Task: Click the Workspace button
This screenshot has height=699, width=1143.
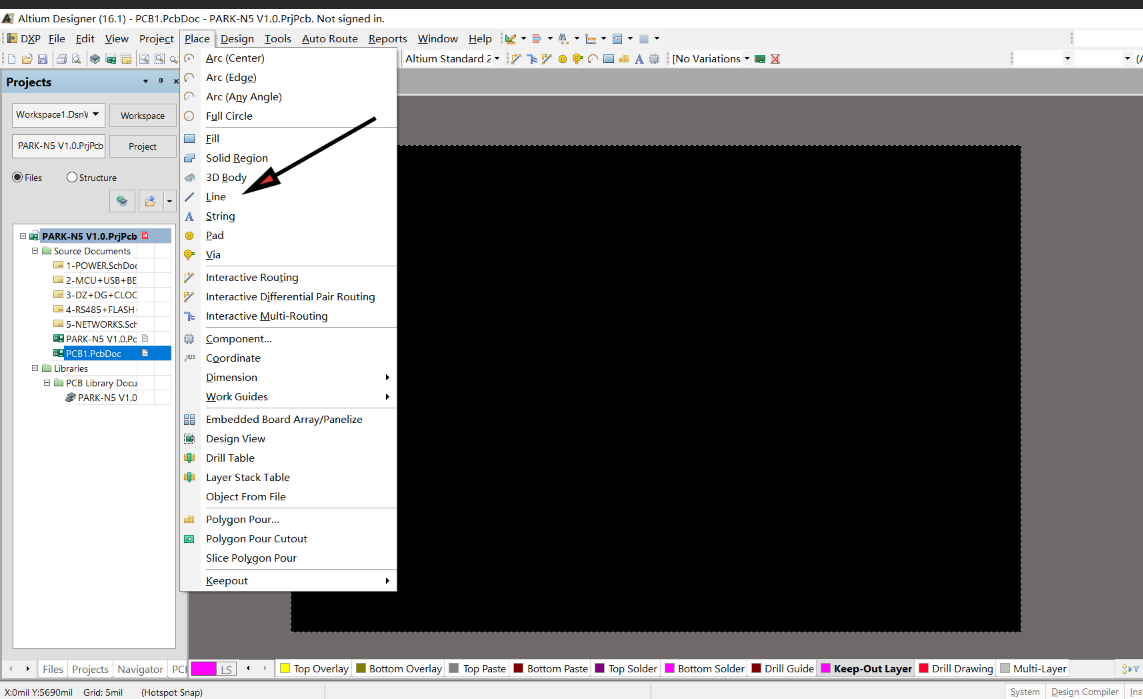Action: [143, 115]
